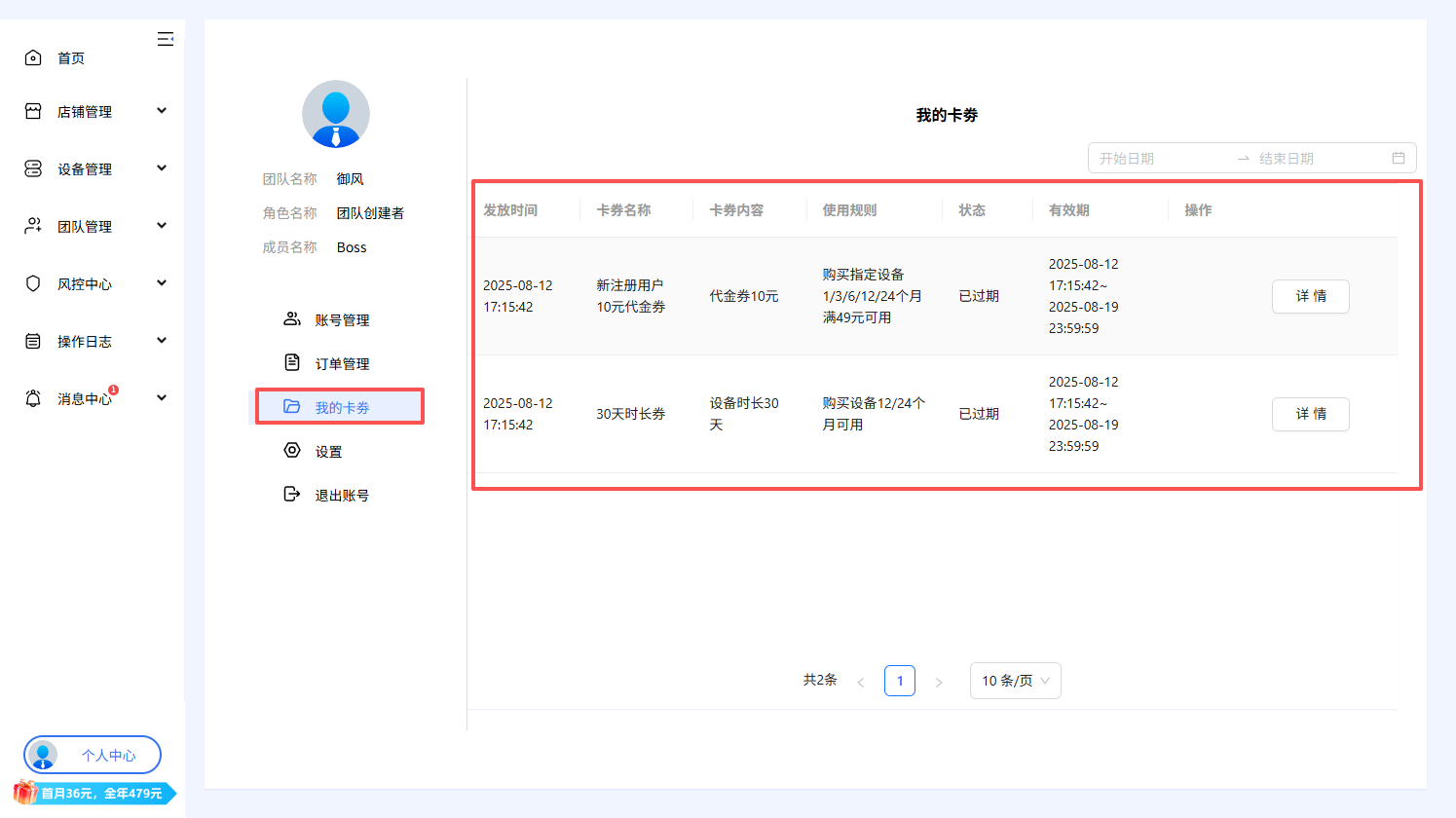Click the 设置 gear icon
Image resolution: width=1456 pixels, height=818 pixels.
click(x=290, y=450)
